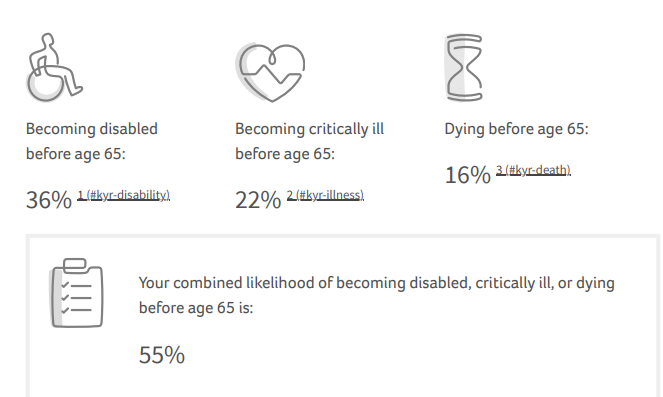Click the 16% dying percentage
663x397 pixels.
[467, 175]
